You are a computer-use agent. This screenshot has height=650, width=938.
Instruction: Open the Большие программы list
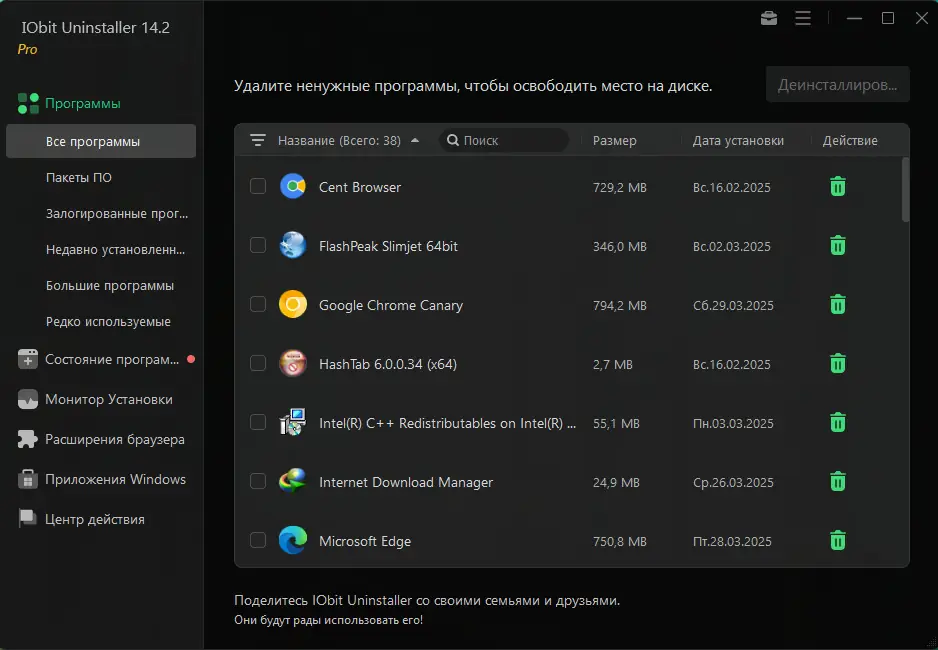[x=109, y=286]
